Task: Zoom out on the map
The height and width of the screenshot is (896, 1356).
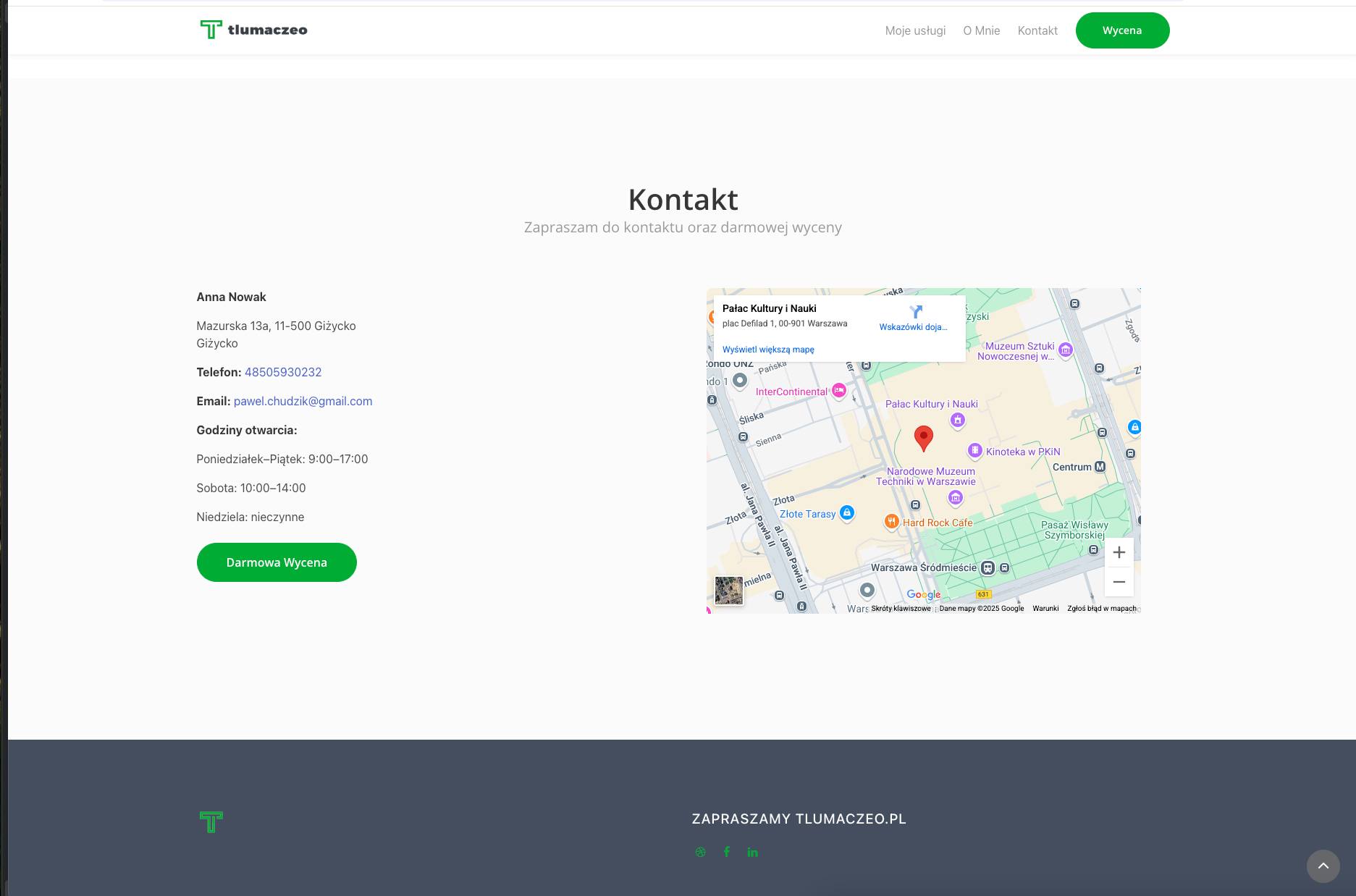Action: [1119, 582]
